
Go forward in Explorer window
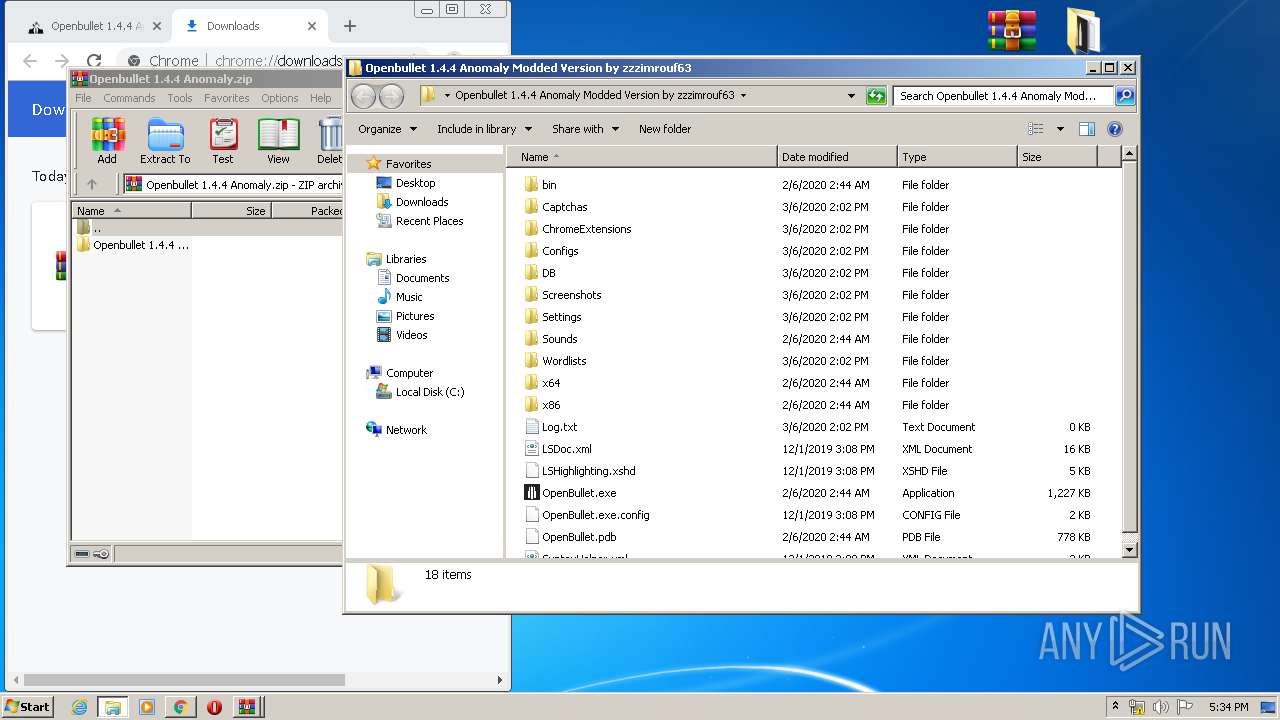coord(392,96)
